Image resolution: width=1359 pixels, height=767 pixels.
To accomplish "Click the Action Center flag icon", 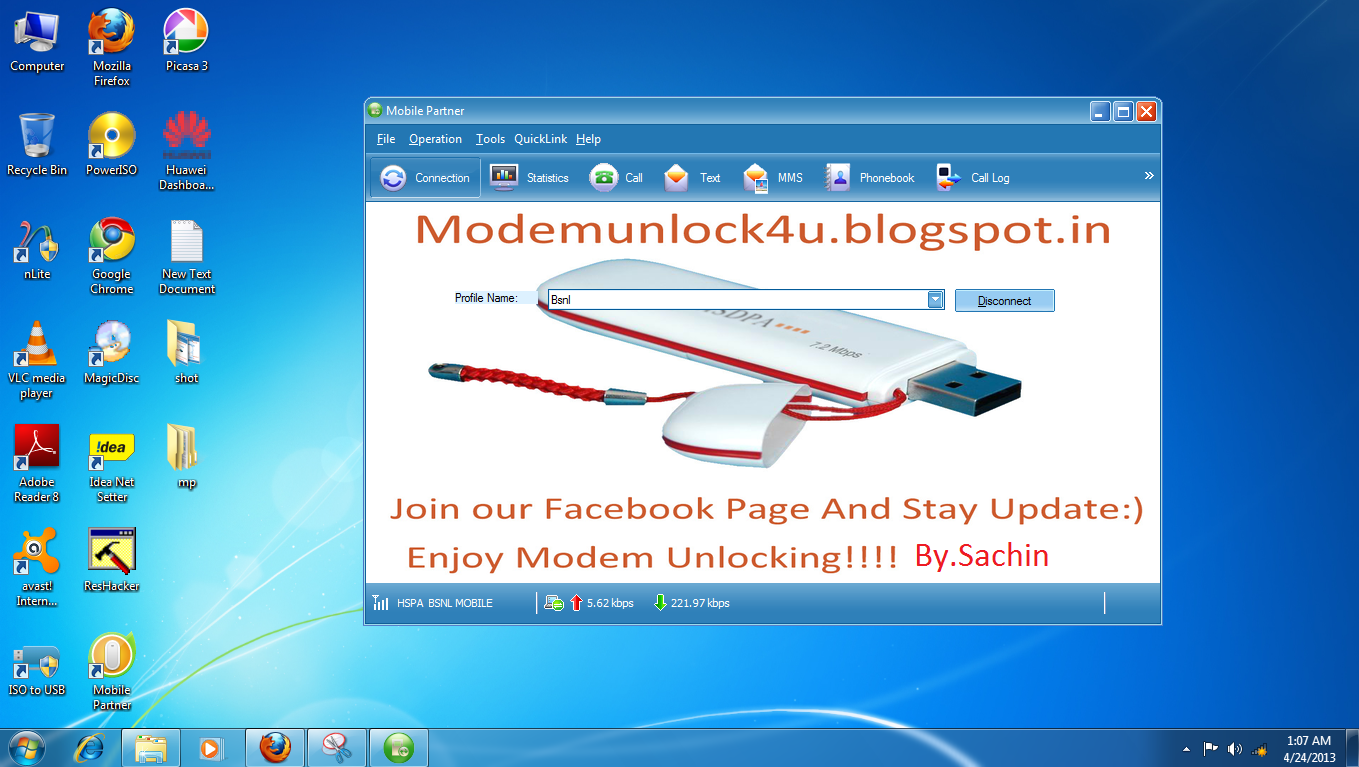I will click(x=1210, y=748).
